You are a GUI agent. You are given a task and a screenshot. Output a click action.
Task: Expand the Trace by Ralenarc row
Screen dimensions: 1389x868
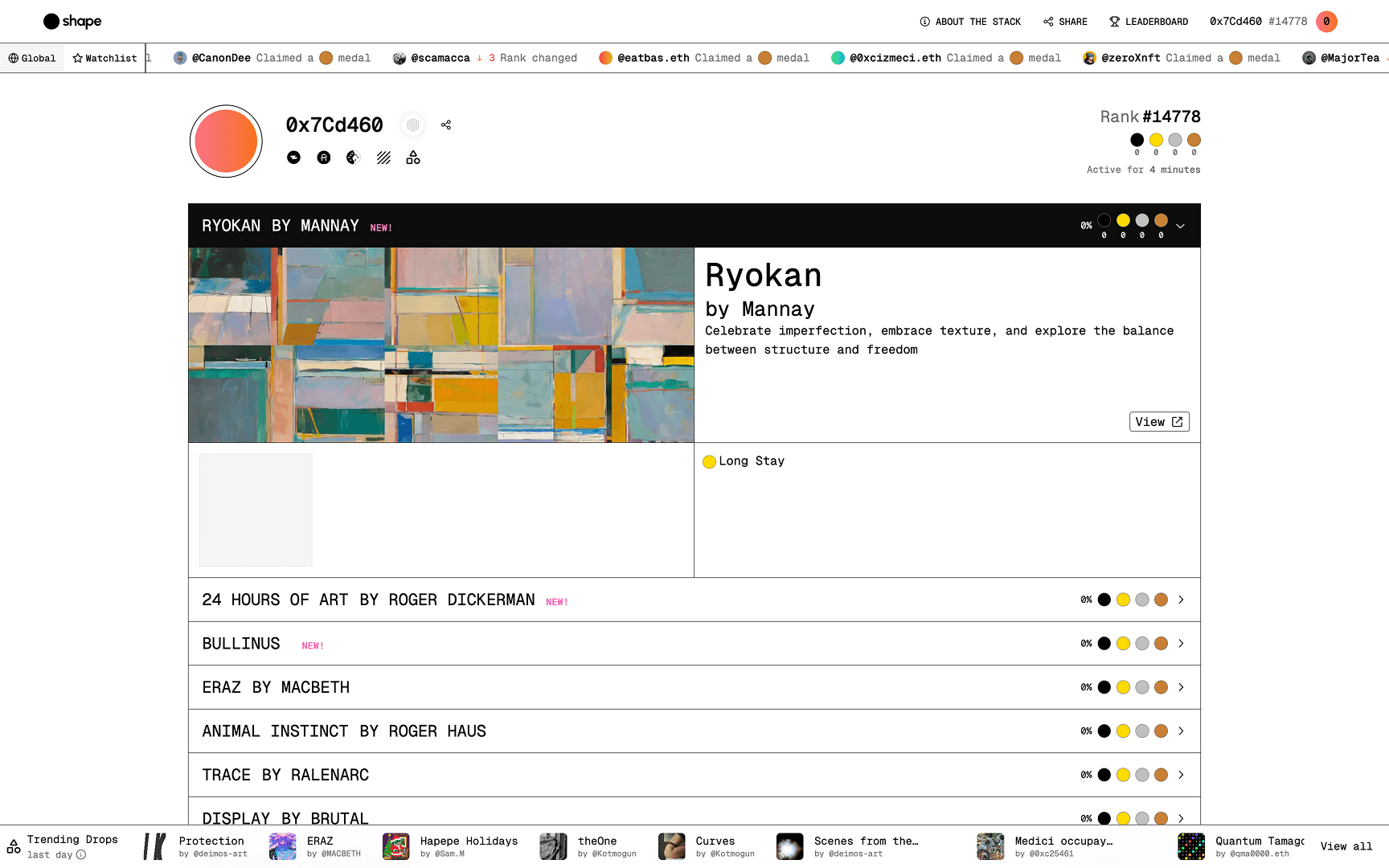tap(1181, 775)
